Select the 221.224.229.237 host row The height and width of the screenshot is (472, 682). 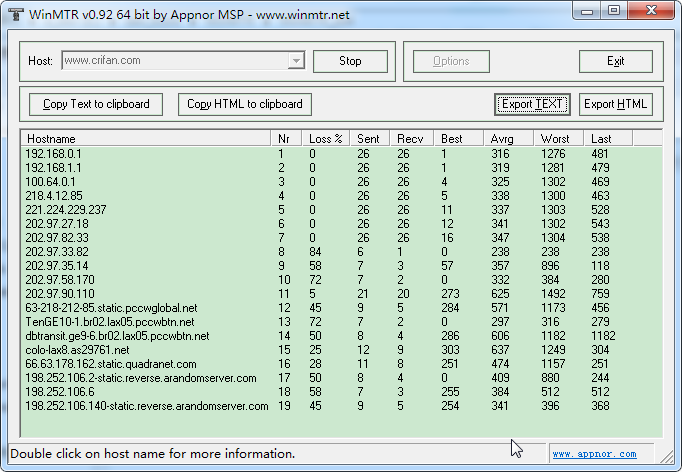click(341, 210)
